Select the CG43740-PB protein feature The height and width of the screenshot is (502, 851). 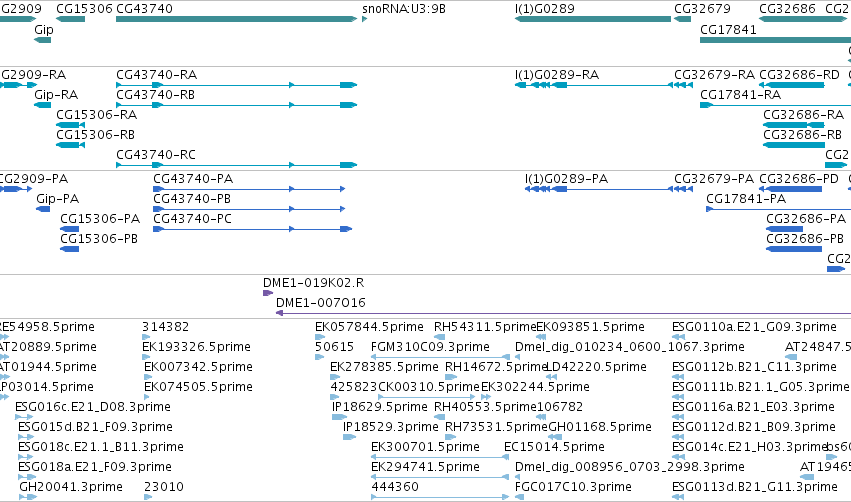(249, 209)
